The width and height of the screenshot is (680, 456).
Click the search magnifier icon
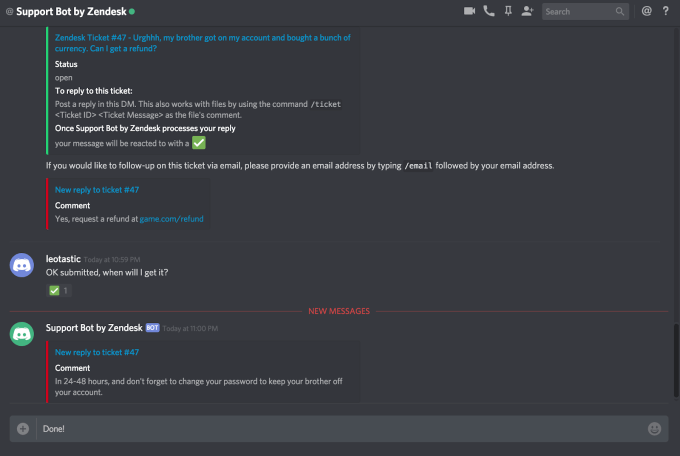[x=621, y=12]
